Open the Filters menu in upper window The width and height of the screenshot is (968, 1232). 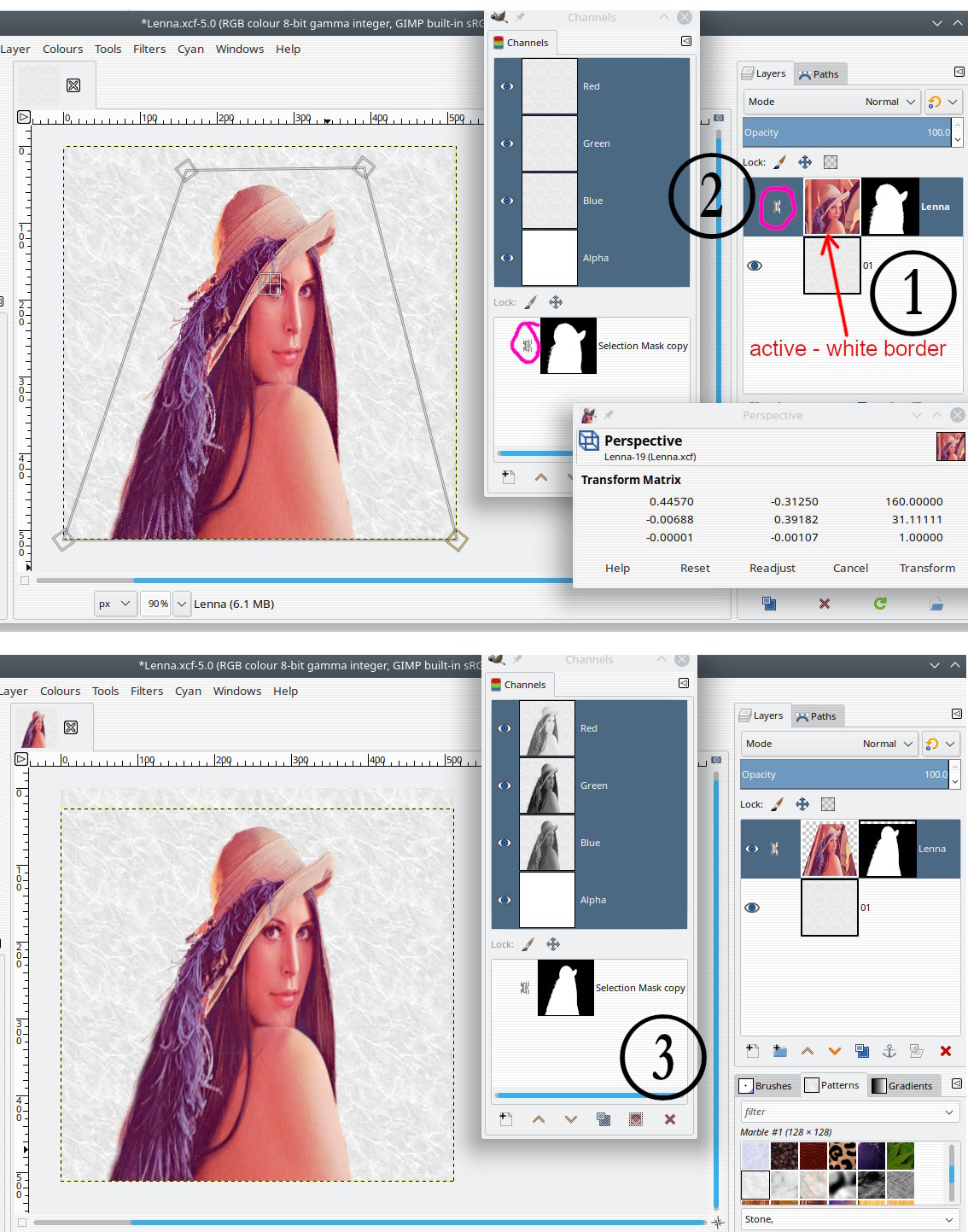tap(149, 49)
